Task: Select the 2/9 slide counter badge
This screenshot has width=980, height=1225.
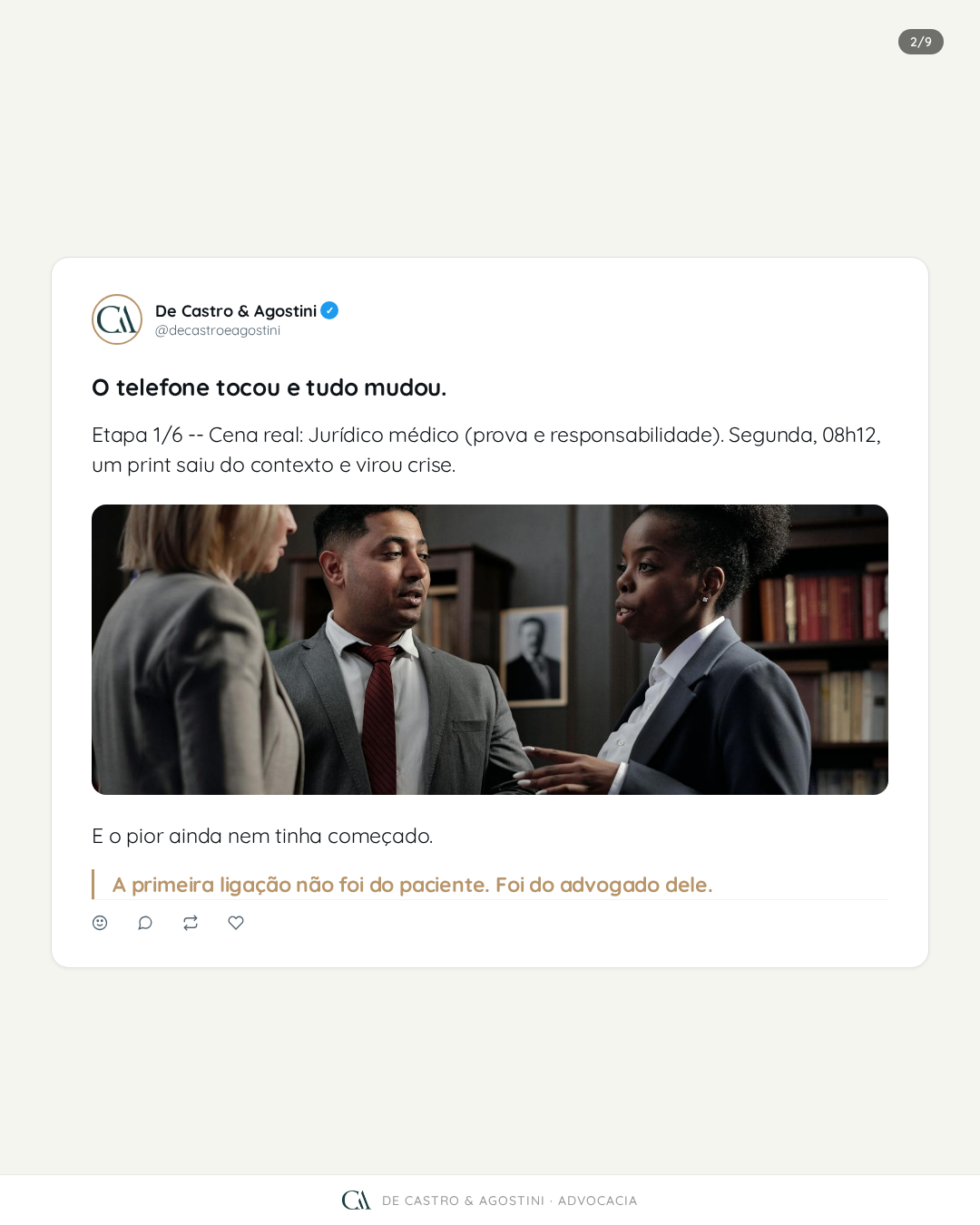Action: click(921, 42)
